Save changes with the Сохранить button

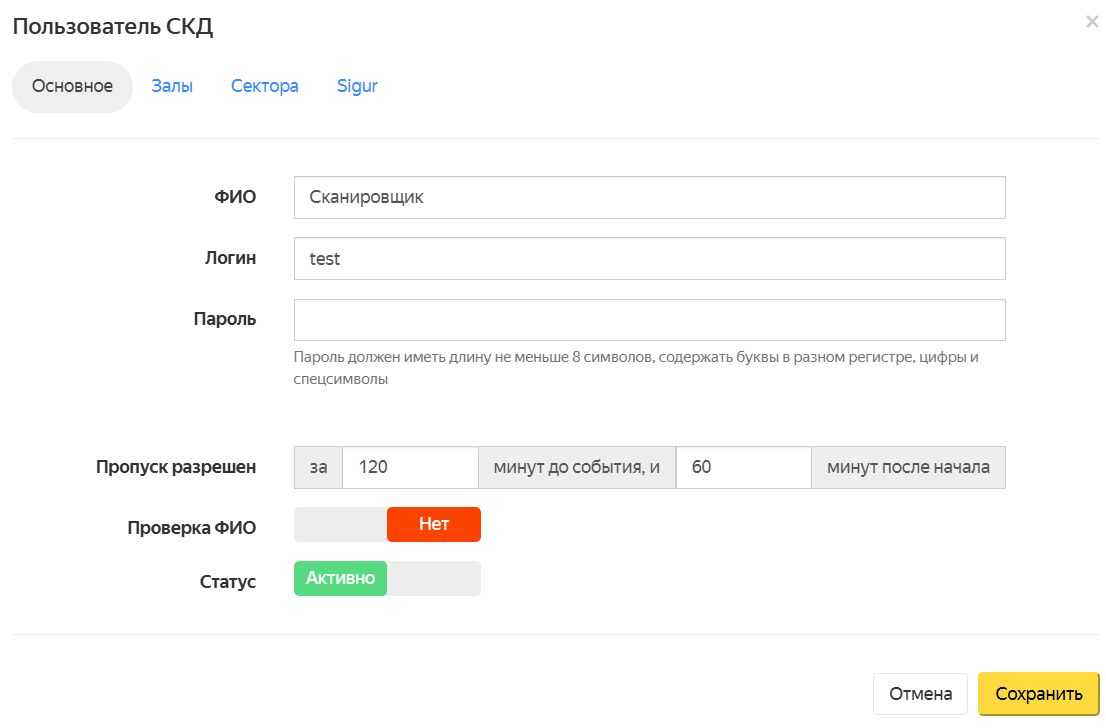[x=1038, y=694]
